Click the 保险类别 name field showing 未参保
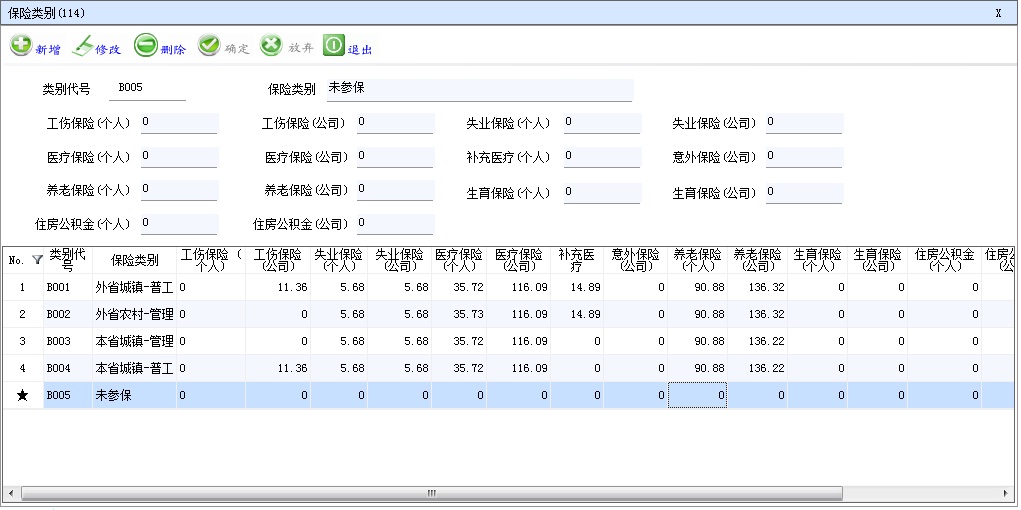Viewport: 1021px width, 510px height. click(478, 89)
